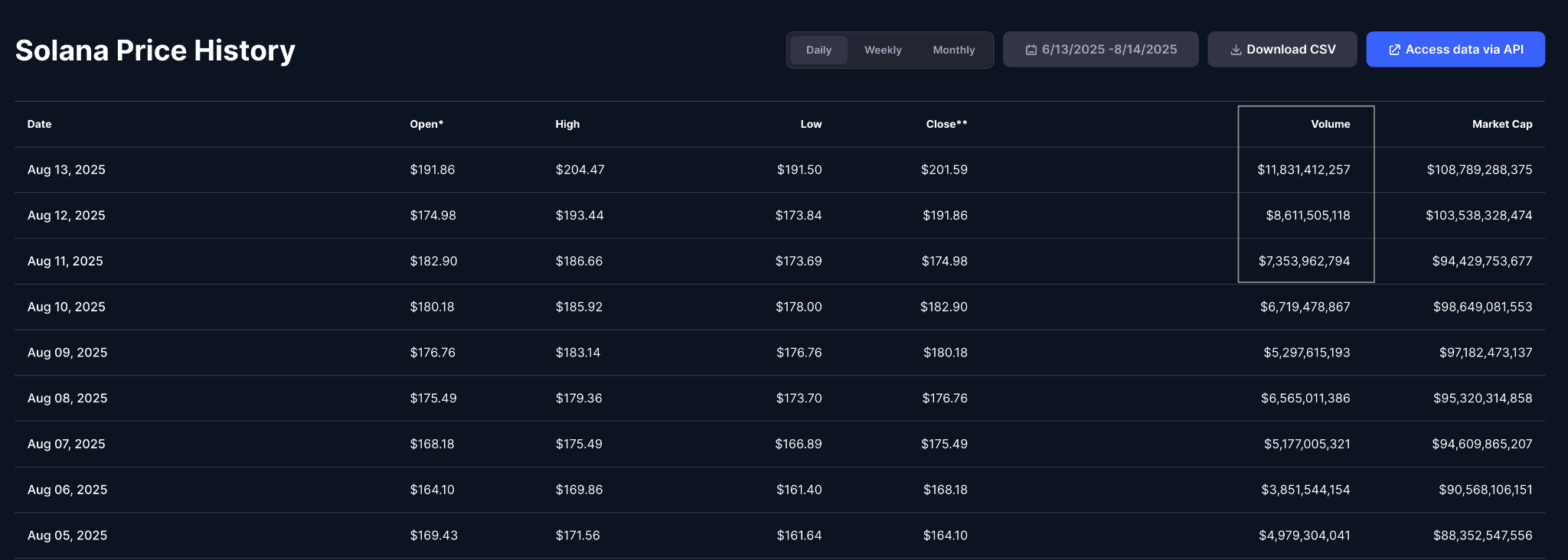Click the Close** column header
The image size is (1568, 560).
pos(946,124)
